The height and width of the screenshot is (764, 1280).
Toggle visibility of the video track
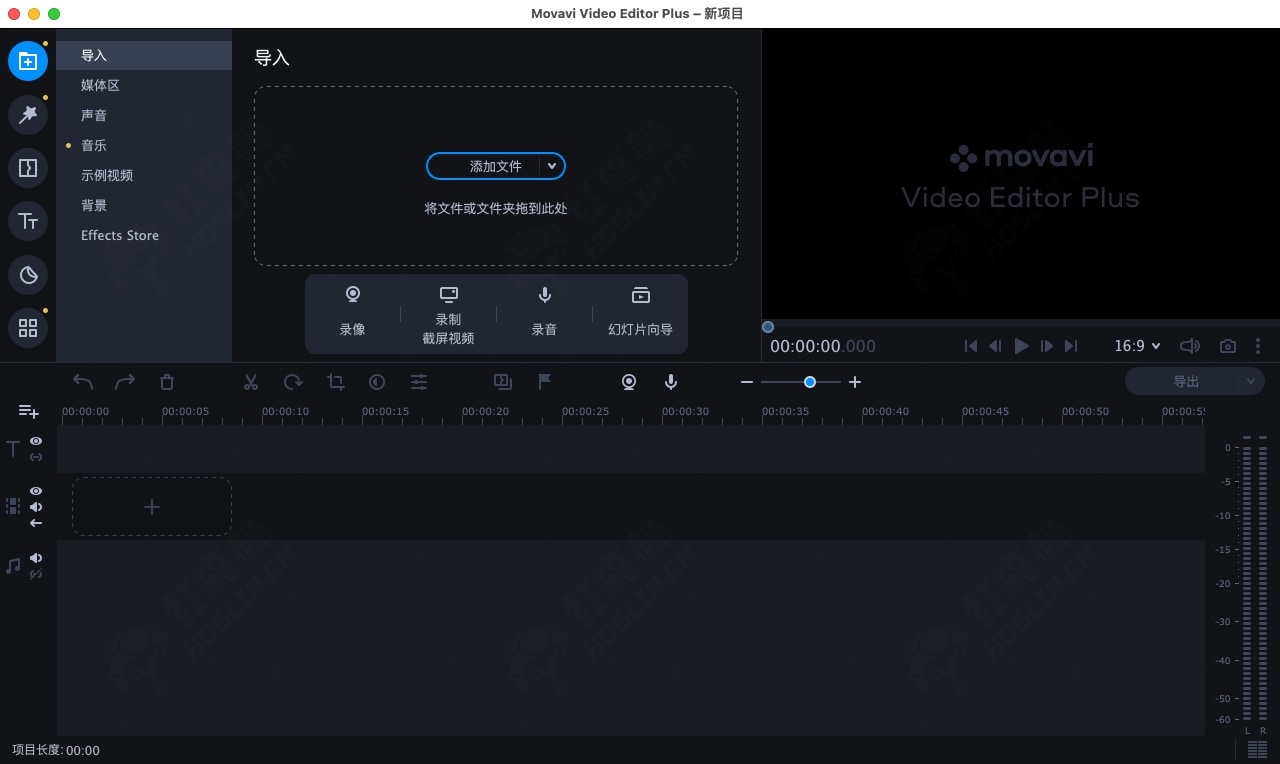[x=36, y=491]
